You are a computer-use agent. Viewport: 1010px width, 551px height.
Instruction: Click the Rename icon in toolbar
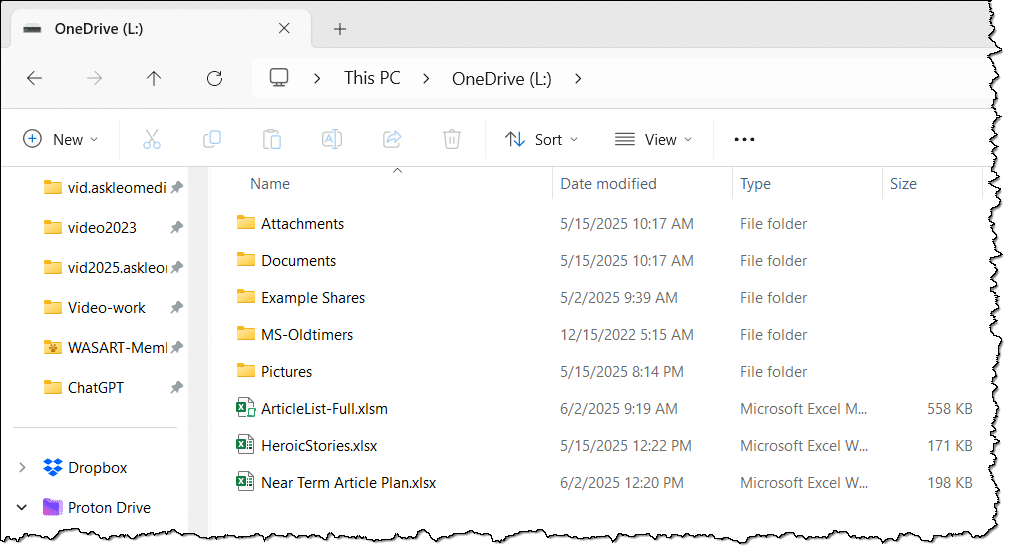pos(332,140)
